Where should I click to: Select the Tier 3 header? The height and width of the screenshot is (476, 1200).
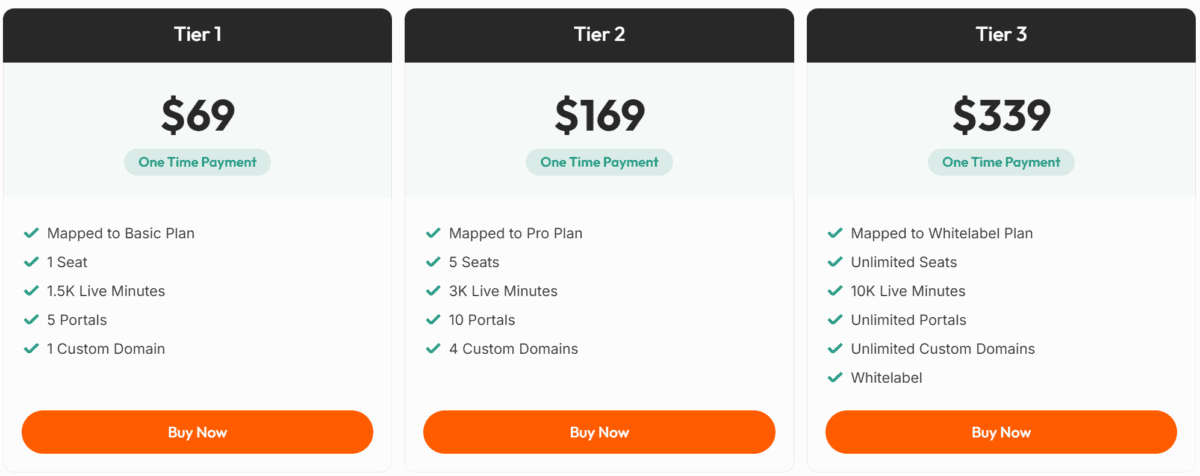point(1001,35)
